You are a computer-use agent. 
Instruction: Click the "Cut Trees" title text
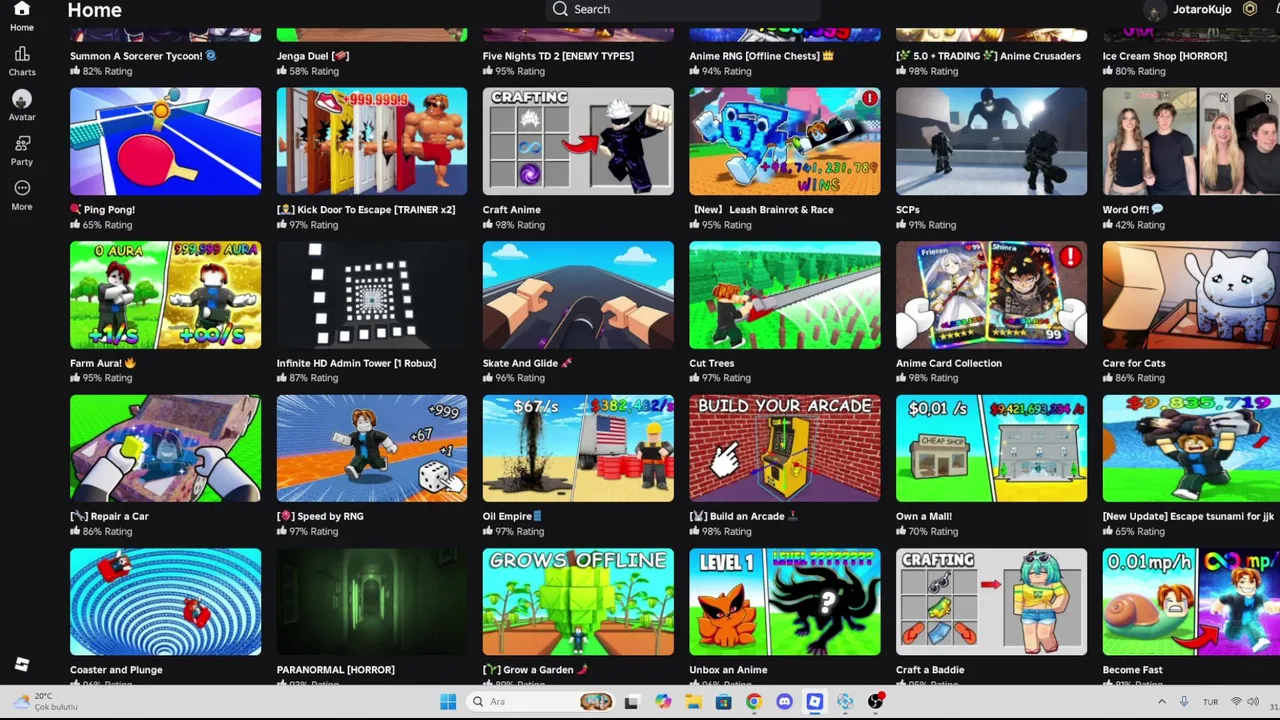tap(712, 363)
